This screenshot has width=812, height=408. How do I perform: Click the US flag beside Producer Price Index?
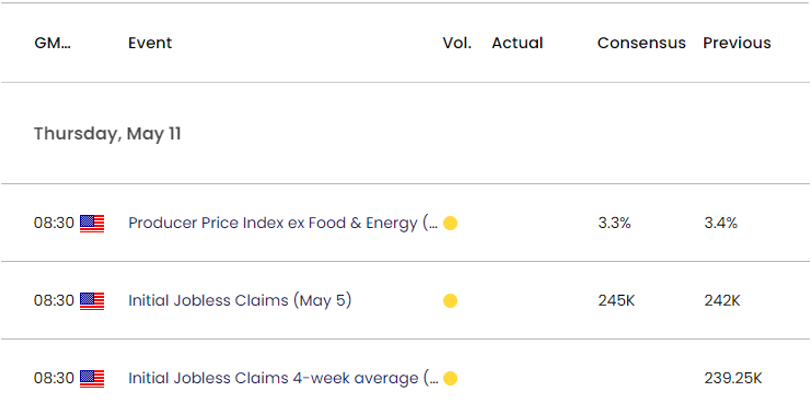92,223
